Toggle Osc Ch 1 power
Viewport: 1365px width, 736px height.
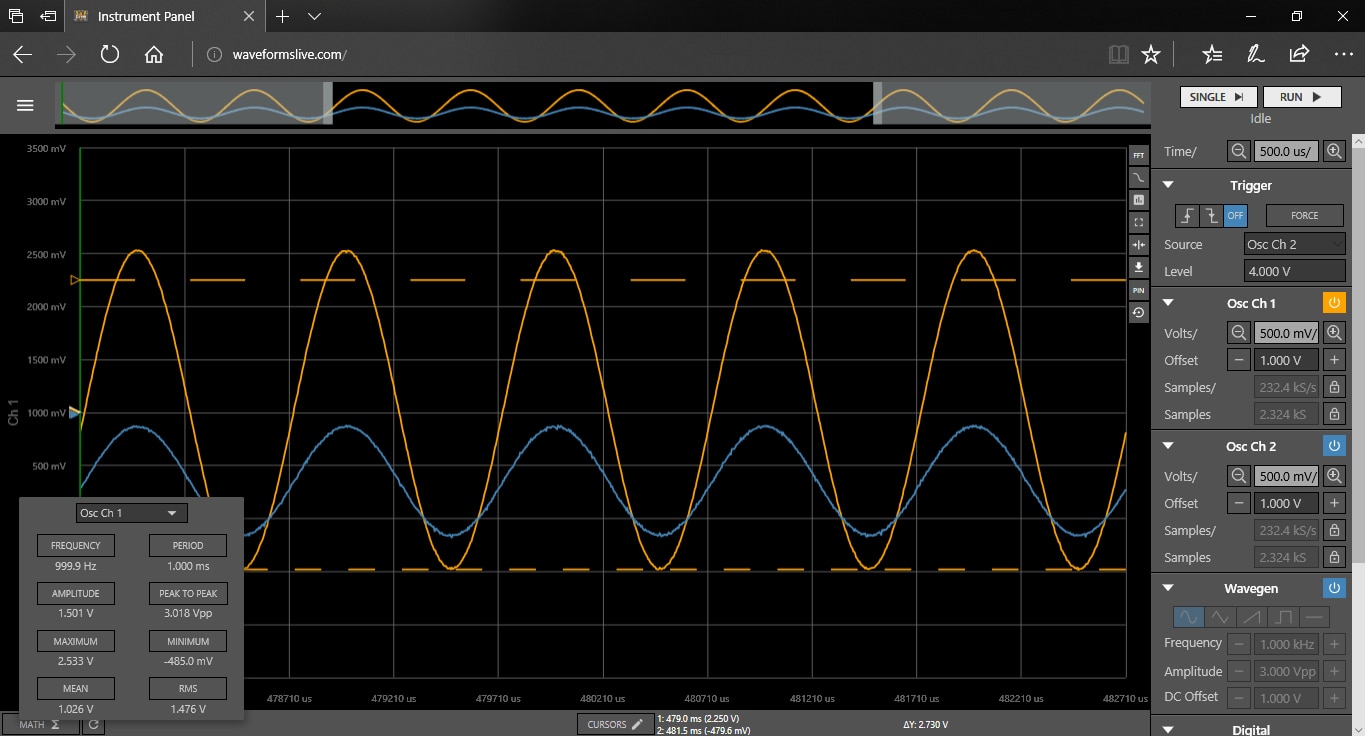click(1334, 303)
